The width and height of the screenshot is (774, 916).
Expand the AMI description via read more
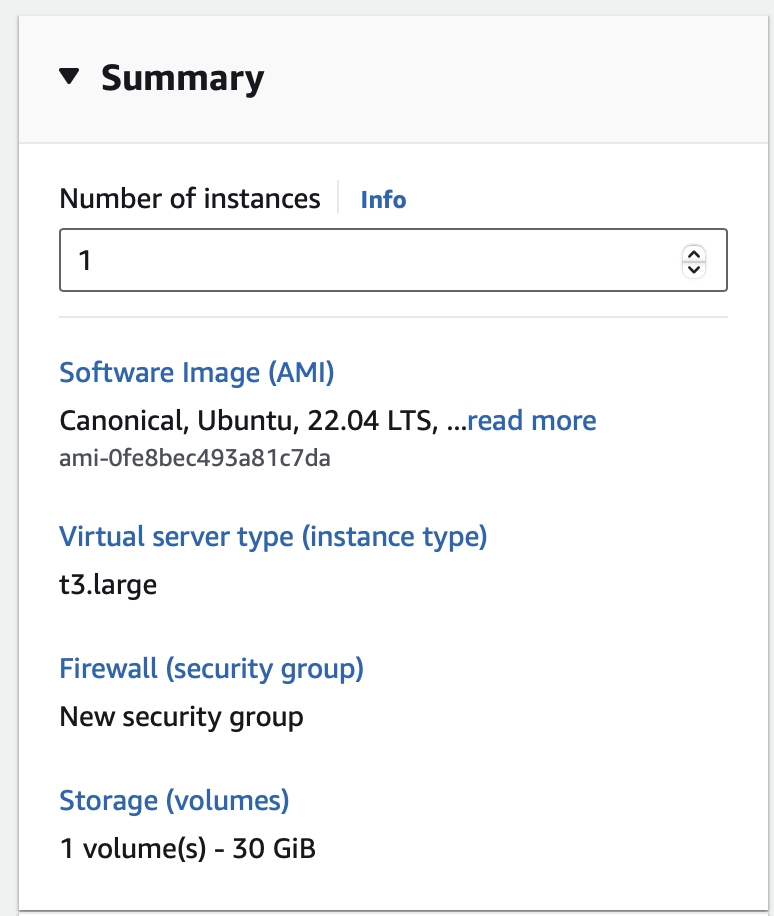(x=531, y=420)
